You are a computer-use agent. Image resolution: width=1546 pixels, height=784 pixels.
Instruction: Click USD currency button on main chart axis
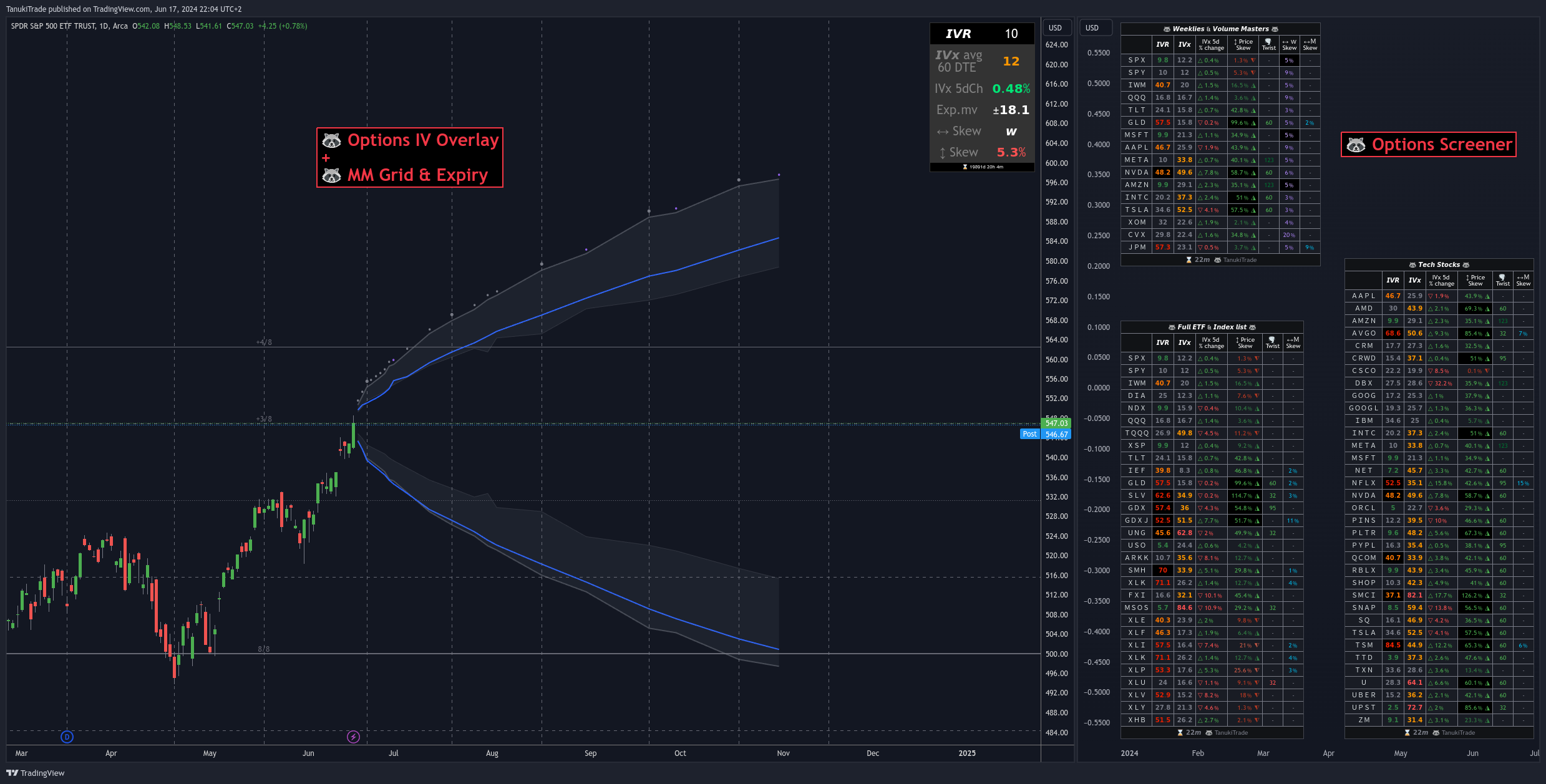1056,27
